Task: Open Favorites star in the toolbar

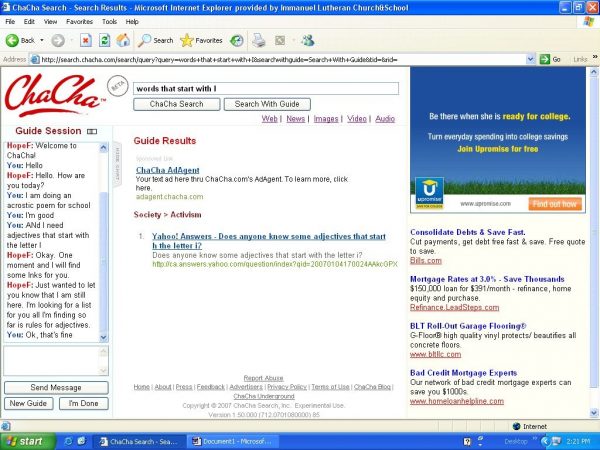Action: [x=201, y=40]
